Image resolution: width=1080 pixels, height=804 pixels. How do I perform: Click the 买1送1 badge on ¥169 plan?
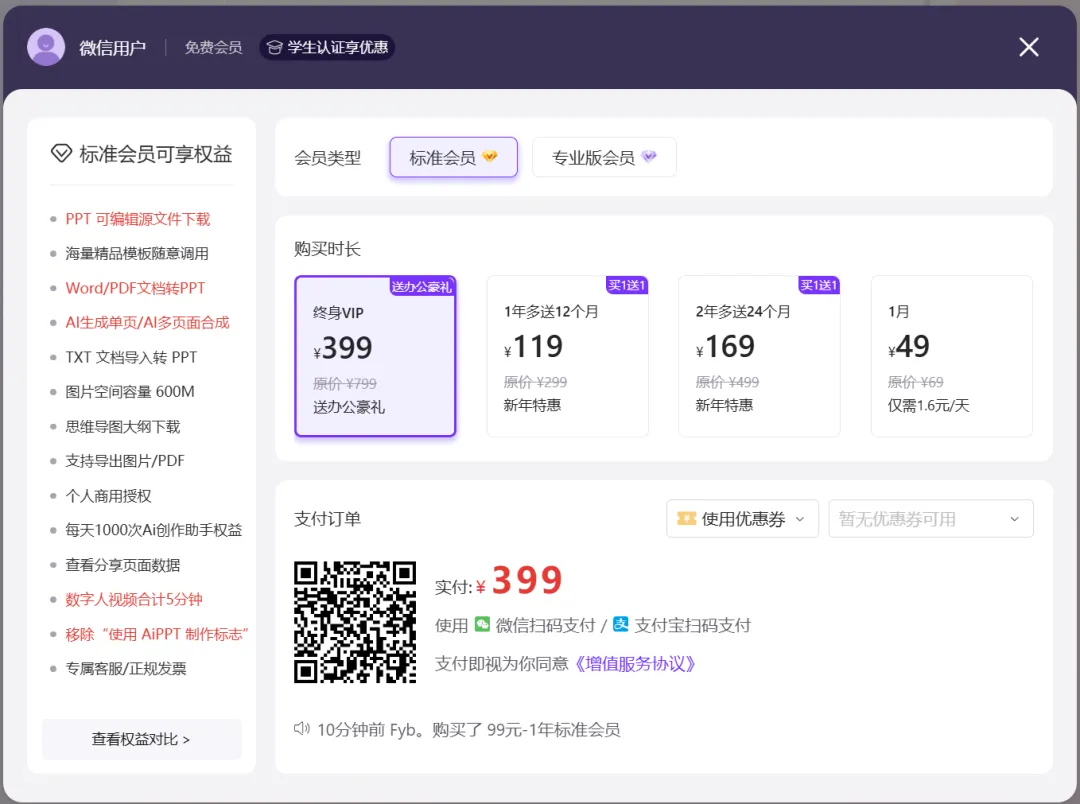pos(818,285)
